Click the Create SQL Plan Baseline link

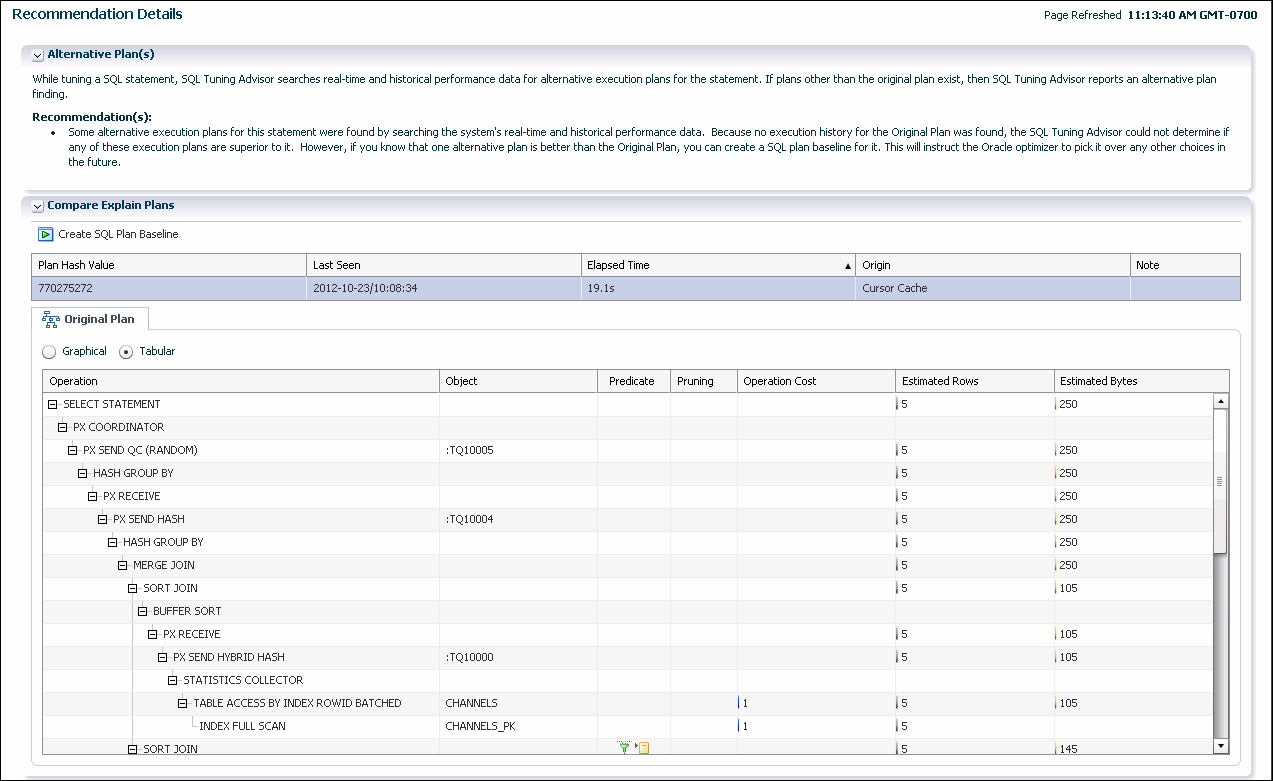118,234
